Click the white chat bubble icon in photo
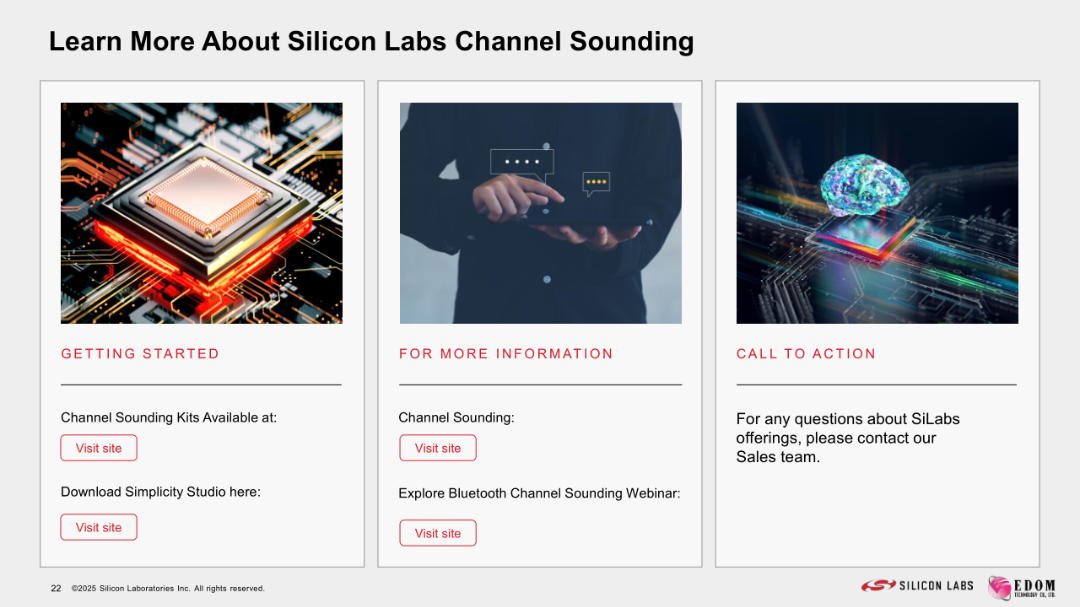 coord(521,163)
